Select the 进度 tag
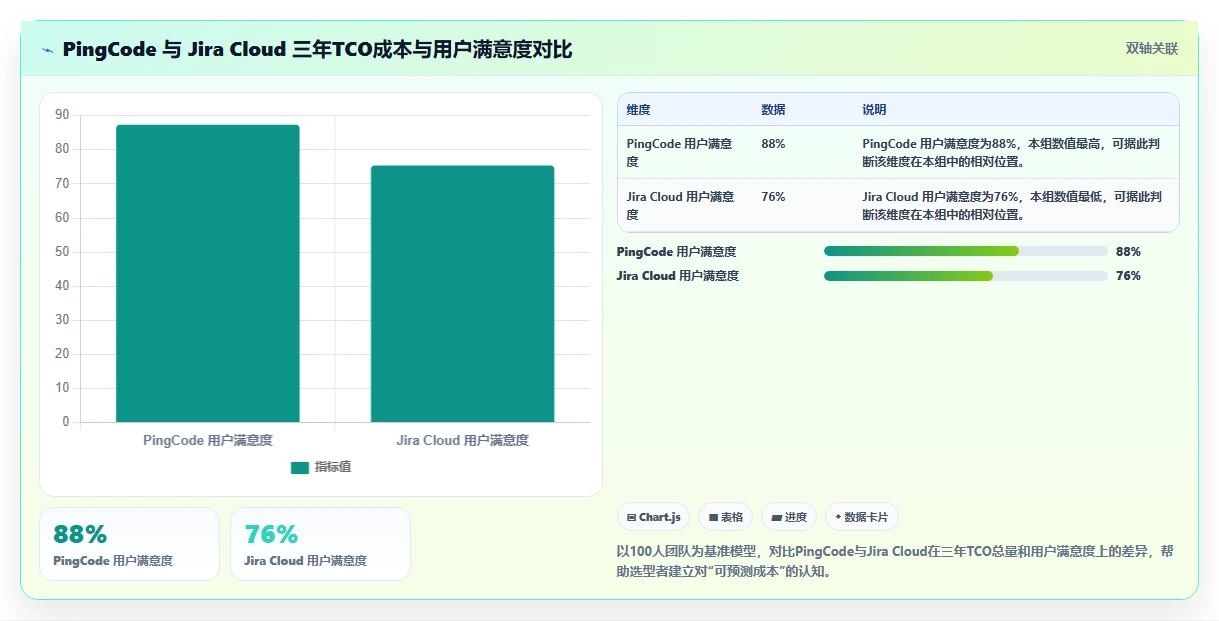This screenshot has width=1219, height=621. point(789,517)
